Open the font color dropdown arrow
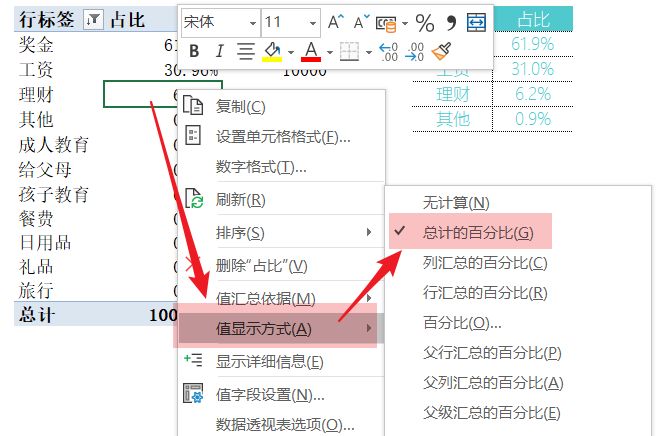Screen dimensions: 664x436 (x=330, y=52)
